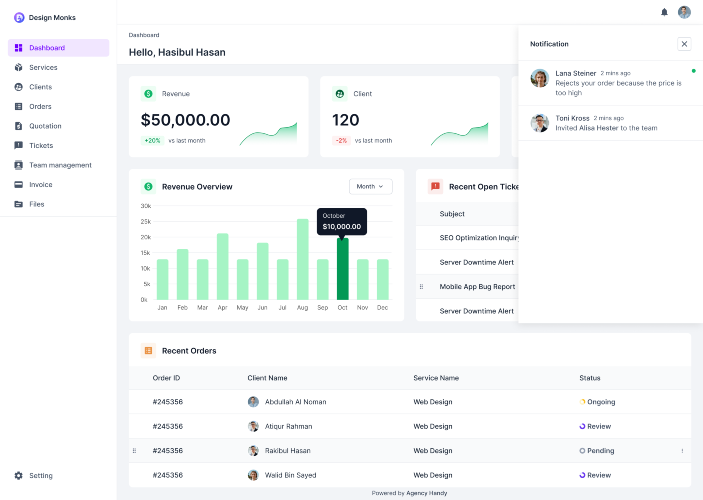Click the Revenue Overview dollar icon
703x500 pixels.
tap(148, 187)
